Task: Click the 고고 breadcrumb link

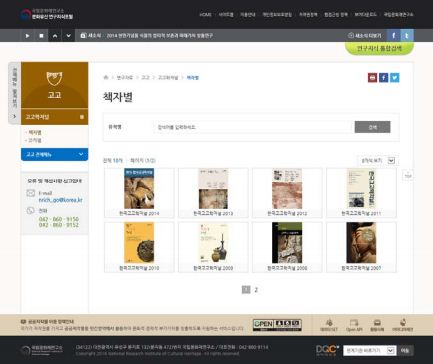Action: click(x=145, y=78)
